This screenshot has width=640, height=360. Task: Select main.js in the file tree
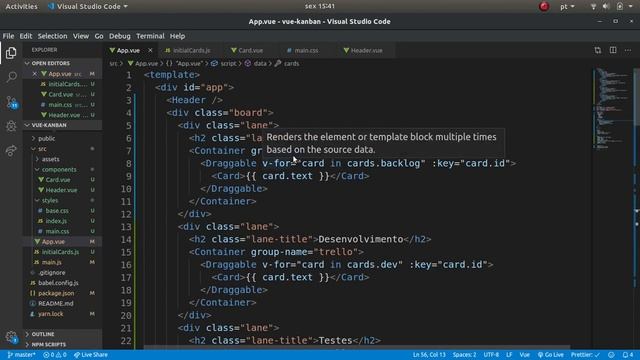pos(62,262)
